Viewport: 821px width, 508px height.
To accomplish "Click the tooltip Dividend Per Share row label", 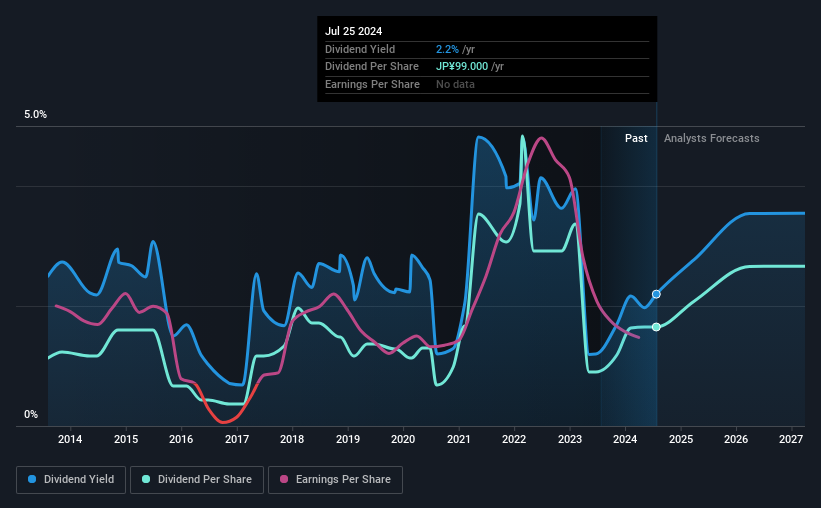I will pos(372,67).
